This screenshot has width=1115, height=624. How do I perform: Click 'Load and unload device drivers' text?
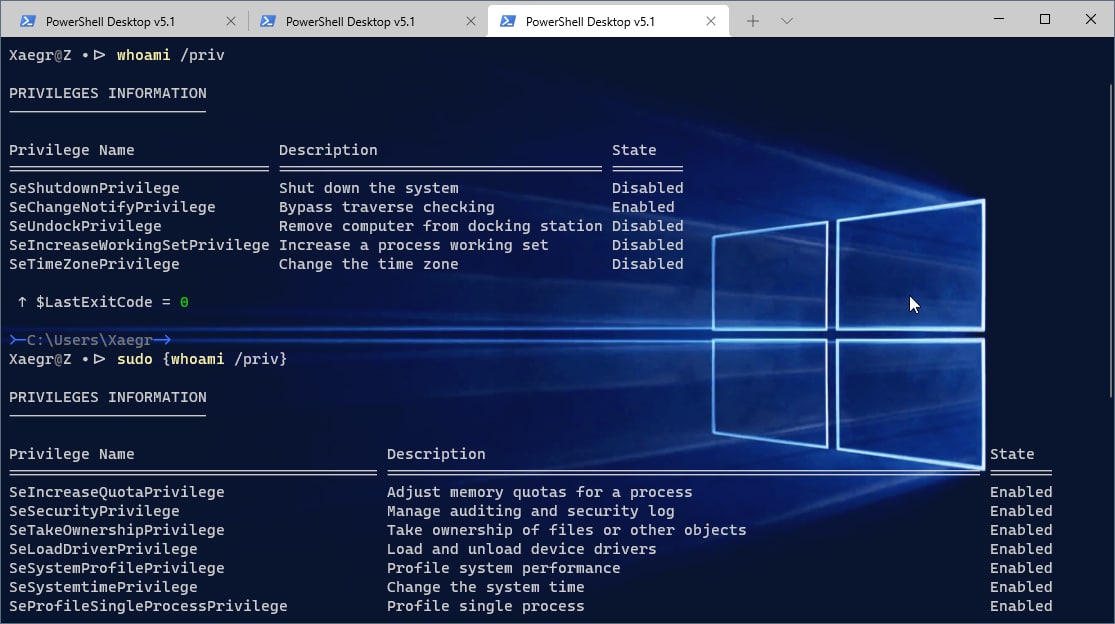coord(521,549)
